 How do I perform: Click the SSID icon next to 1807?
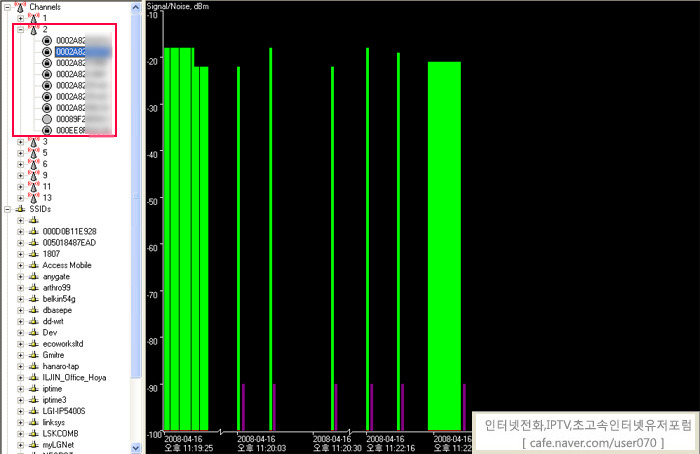click(x=33, y=254)
